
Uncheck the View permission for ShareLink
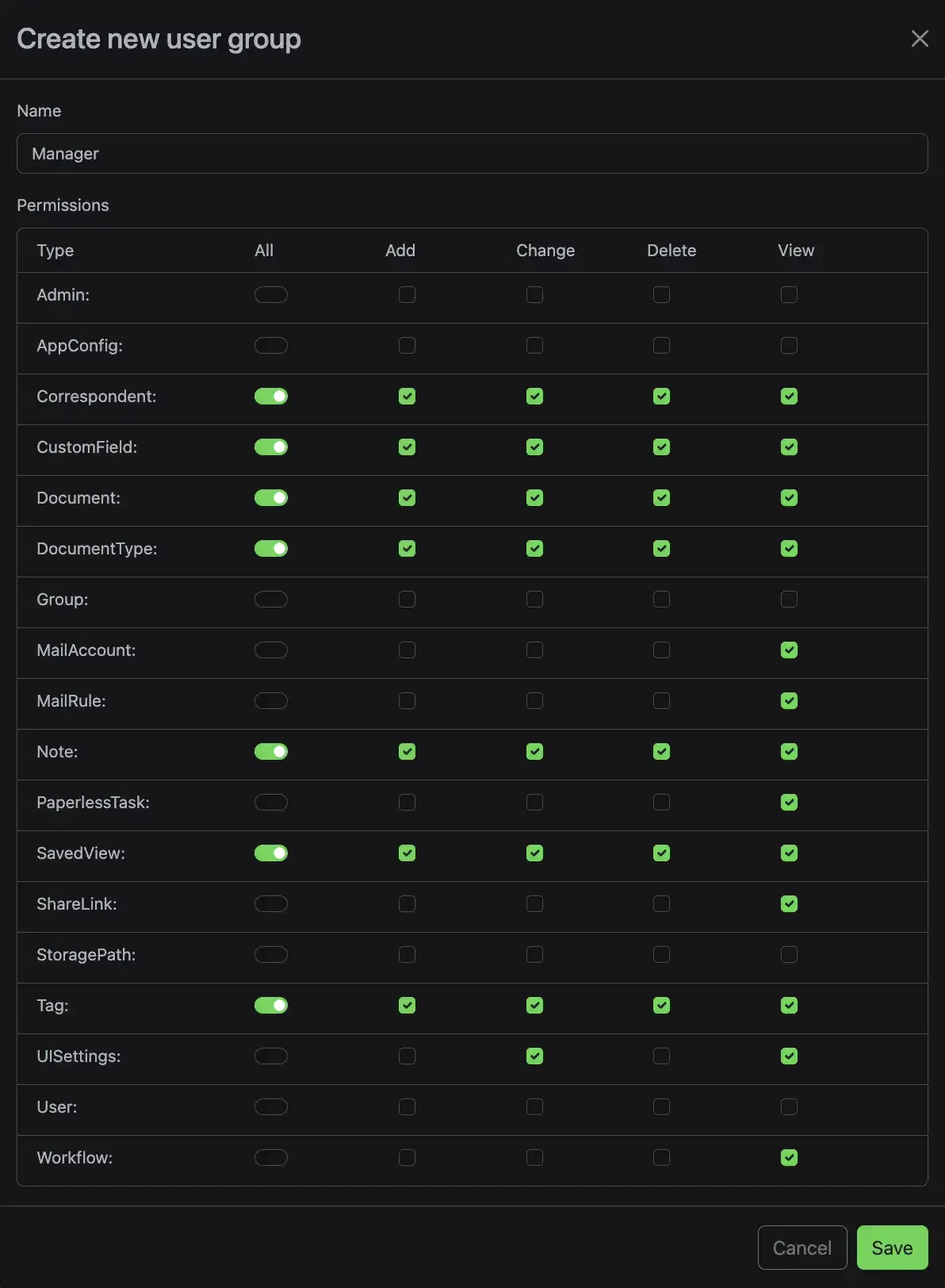[x=789, y=904]
